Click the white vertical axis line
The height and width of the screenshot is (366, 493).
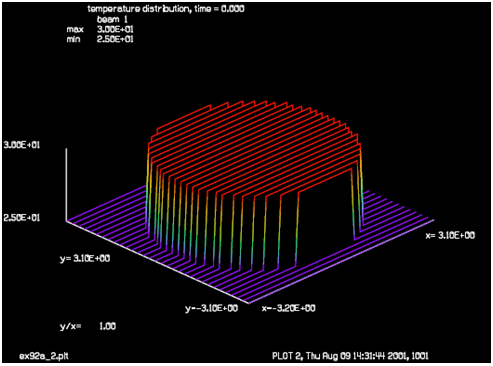pos(66,185)
